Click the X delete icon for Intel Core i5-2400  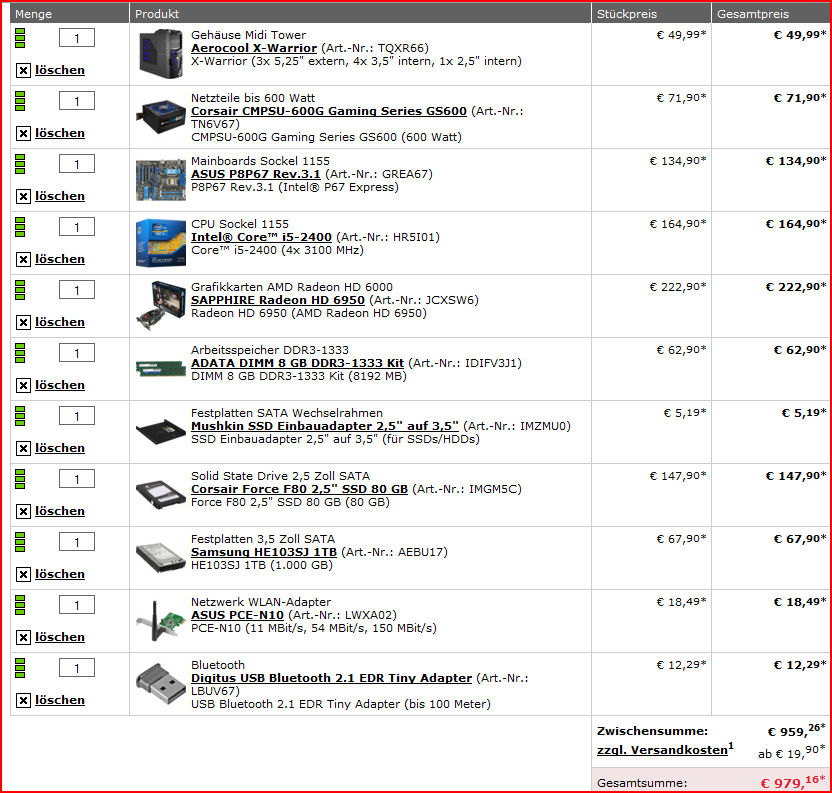(23, 259)
